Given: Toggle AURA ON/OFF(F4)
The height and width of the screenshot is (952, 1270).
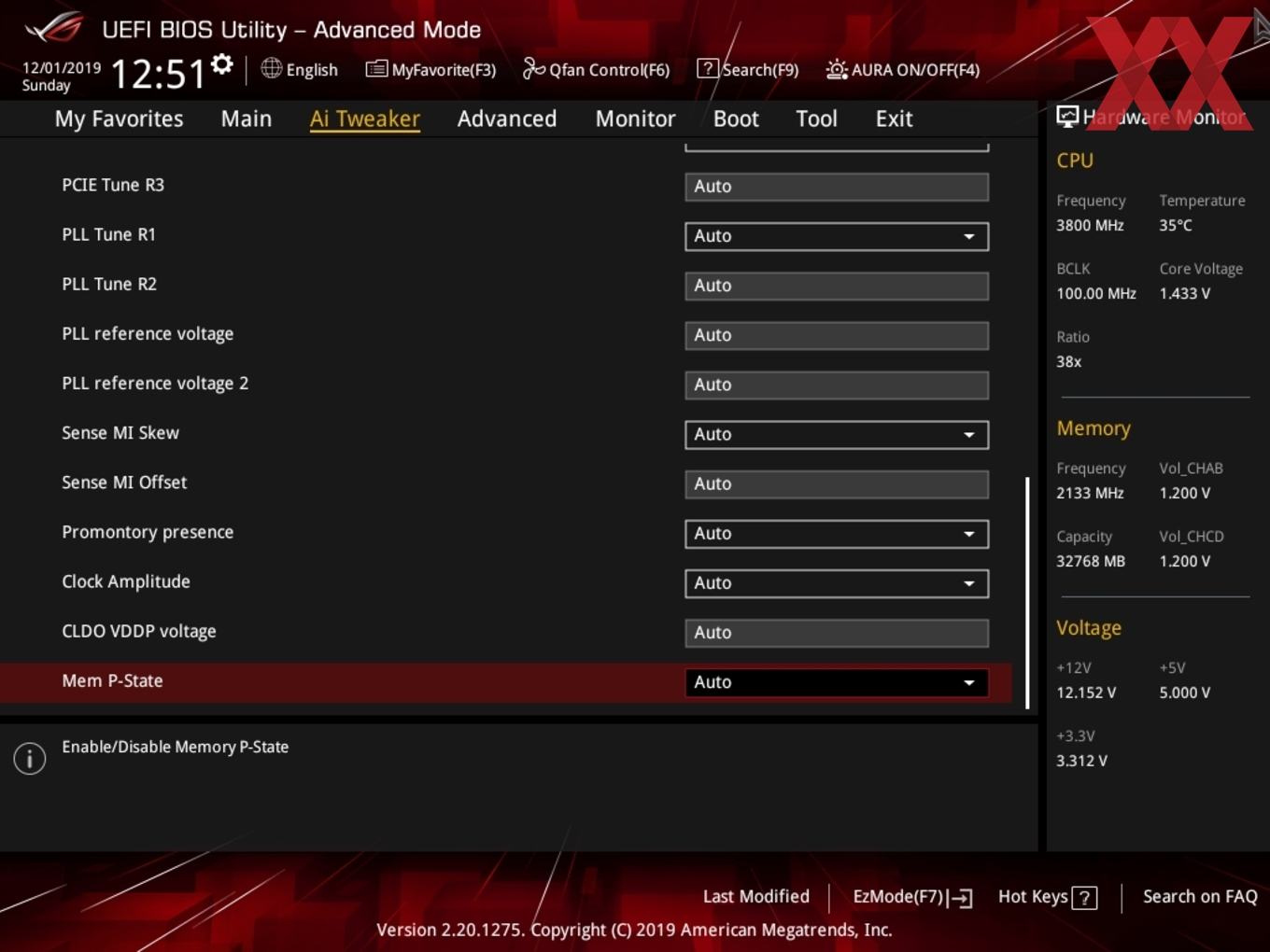Looking at the screenshot, I should click(902, 69).
